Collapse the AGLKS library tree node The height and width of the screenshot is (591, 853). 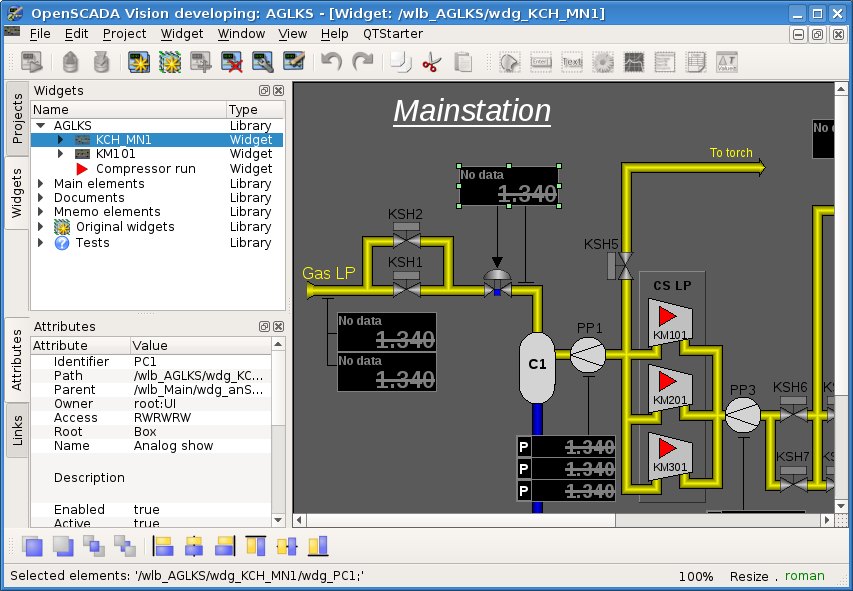(x=41, y=126)
